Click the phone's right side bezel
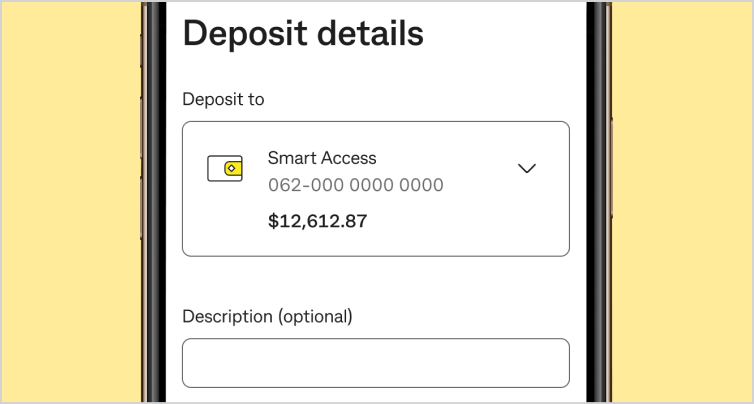Screen dimensions: 754x404 point(598,200)
